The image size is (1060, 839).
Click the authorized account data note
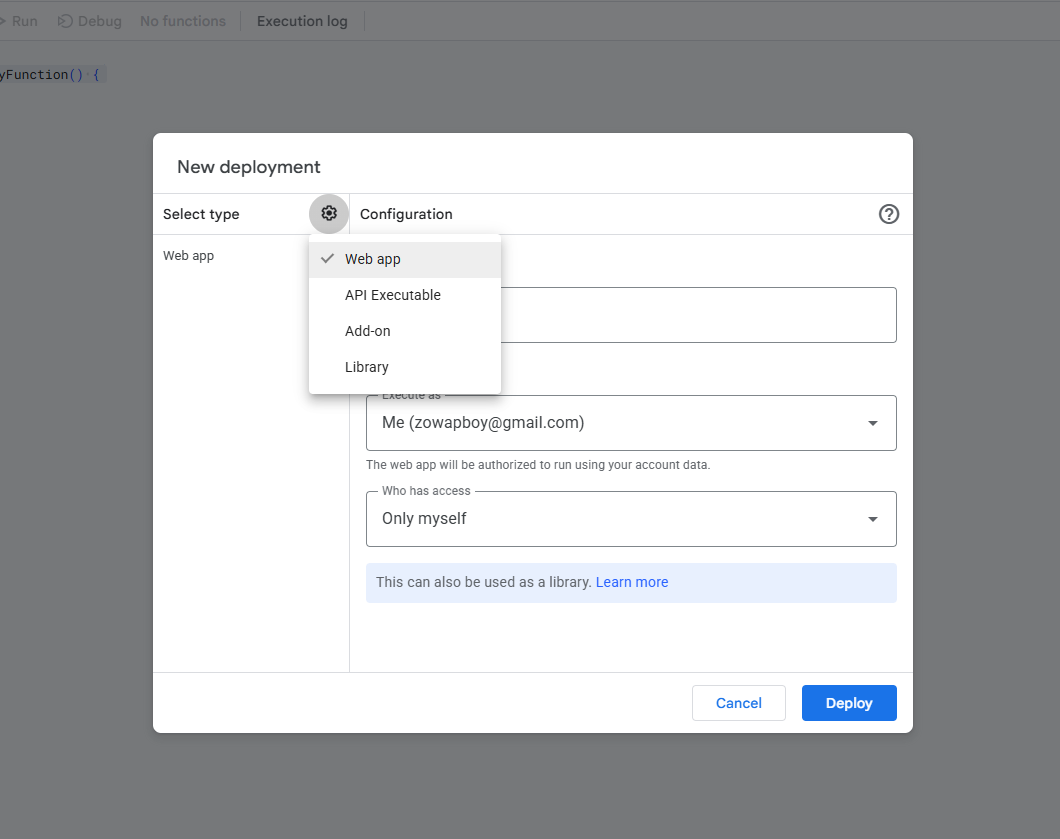click(538, 465)
